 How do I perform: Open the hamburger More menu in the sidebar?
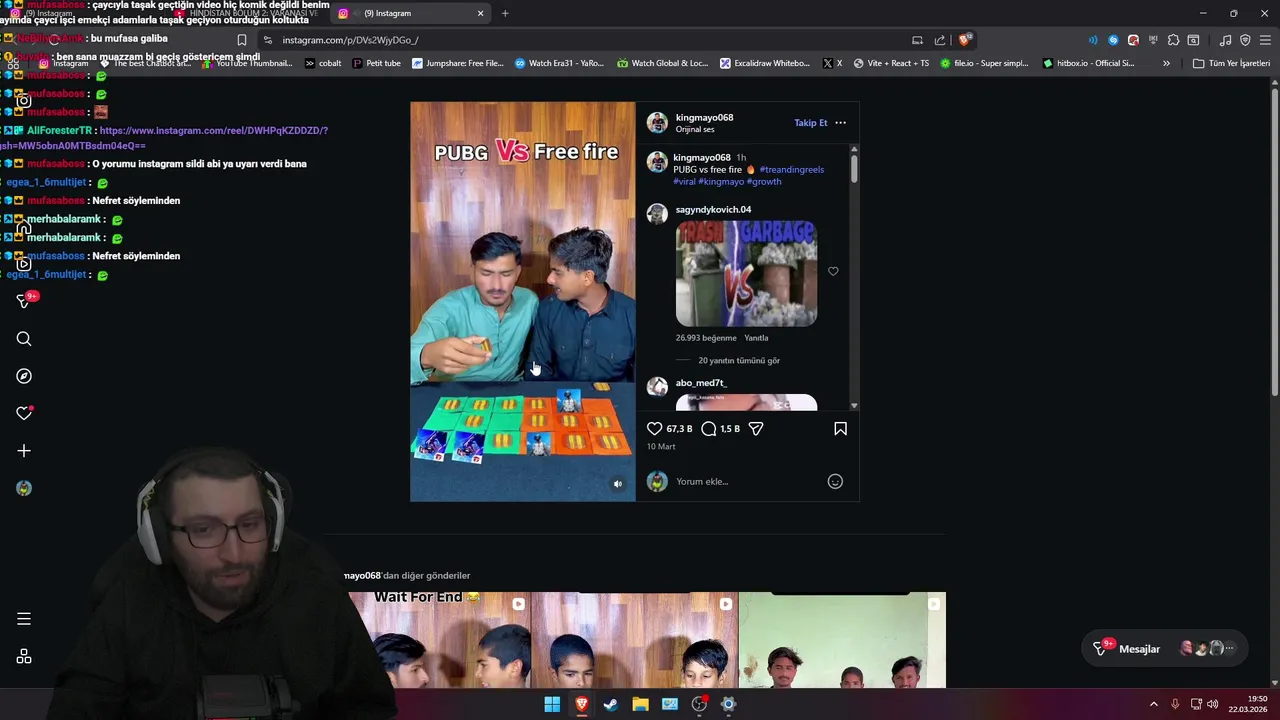coord(24,619)
